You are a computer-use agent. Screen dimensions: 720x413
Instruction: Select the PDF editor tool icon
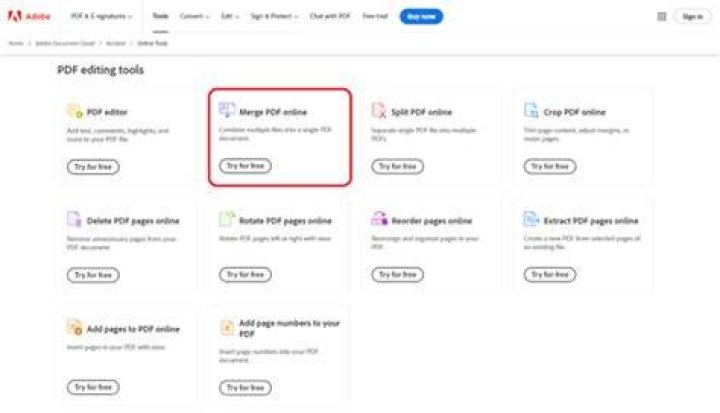75,111
